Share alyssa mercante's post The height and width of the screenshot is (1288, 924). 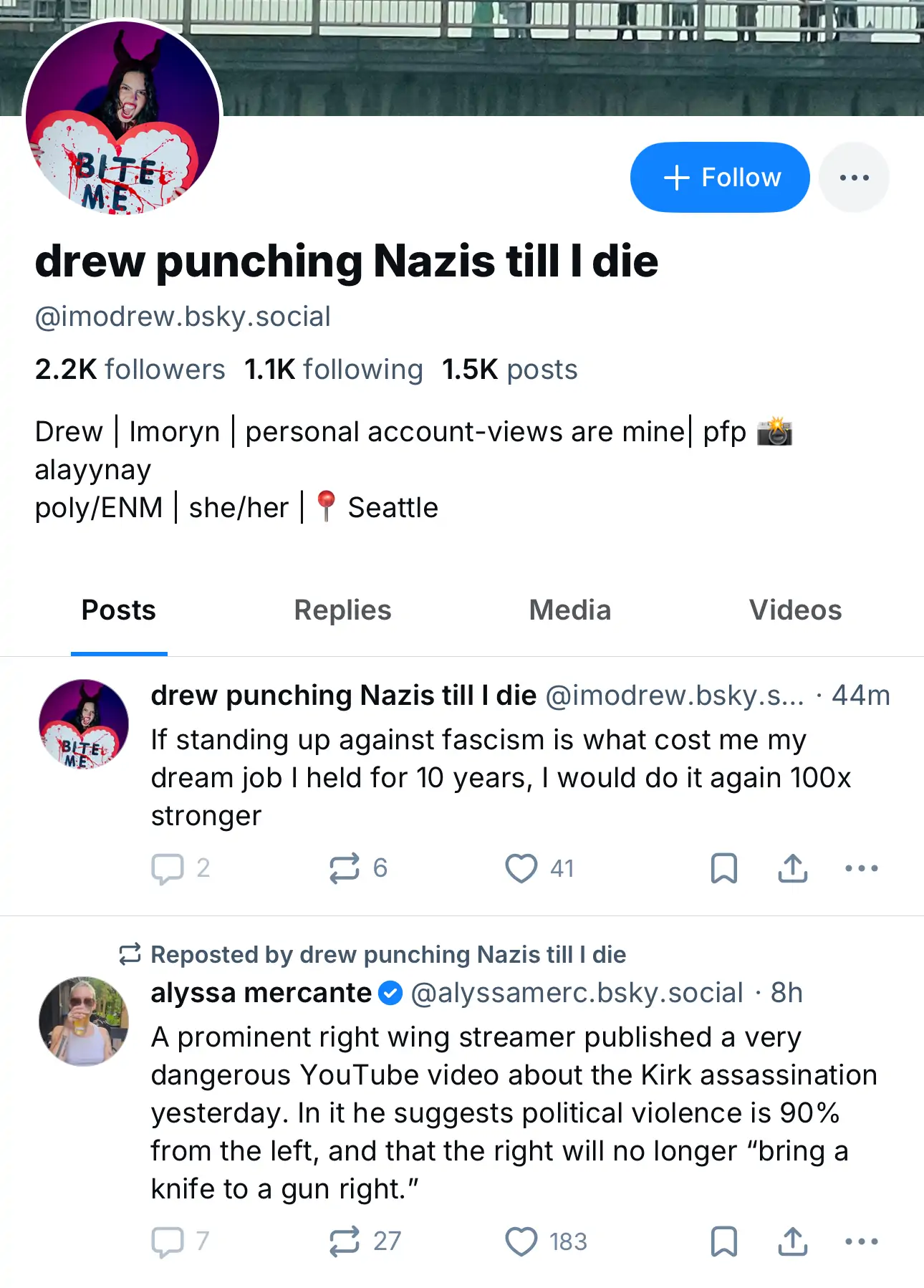point(792,1241)
